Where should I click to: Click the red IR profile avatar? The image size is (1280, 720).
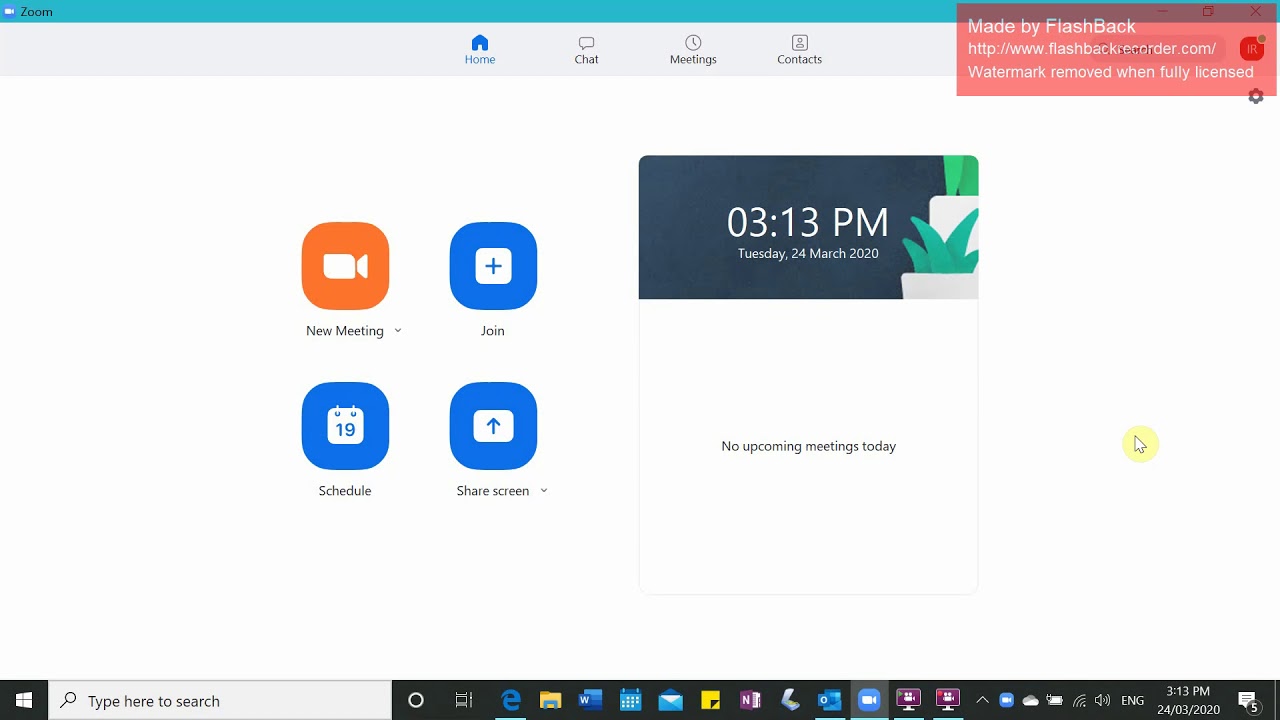point(1251,49)
